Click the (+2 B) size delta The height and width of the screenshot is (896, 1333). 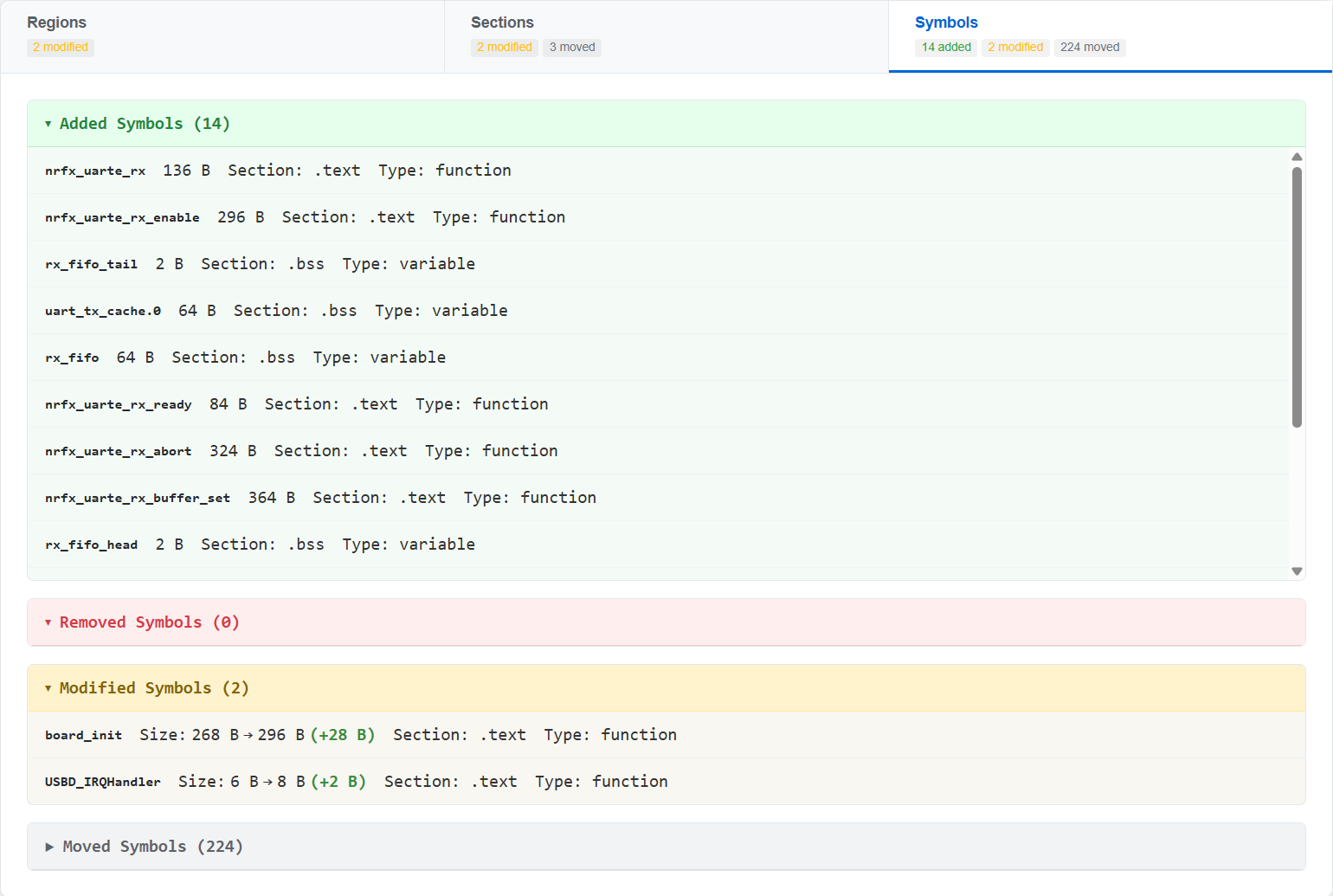[x=338, y=782]
